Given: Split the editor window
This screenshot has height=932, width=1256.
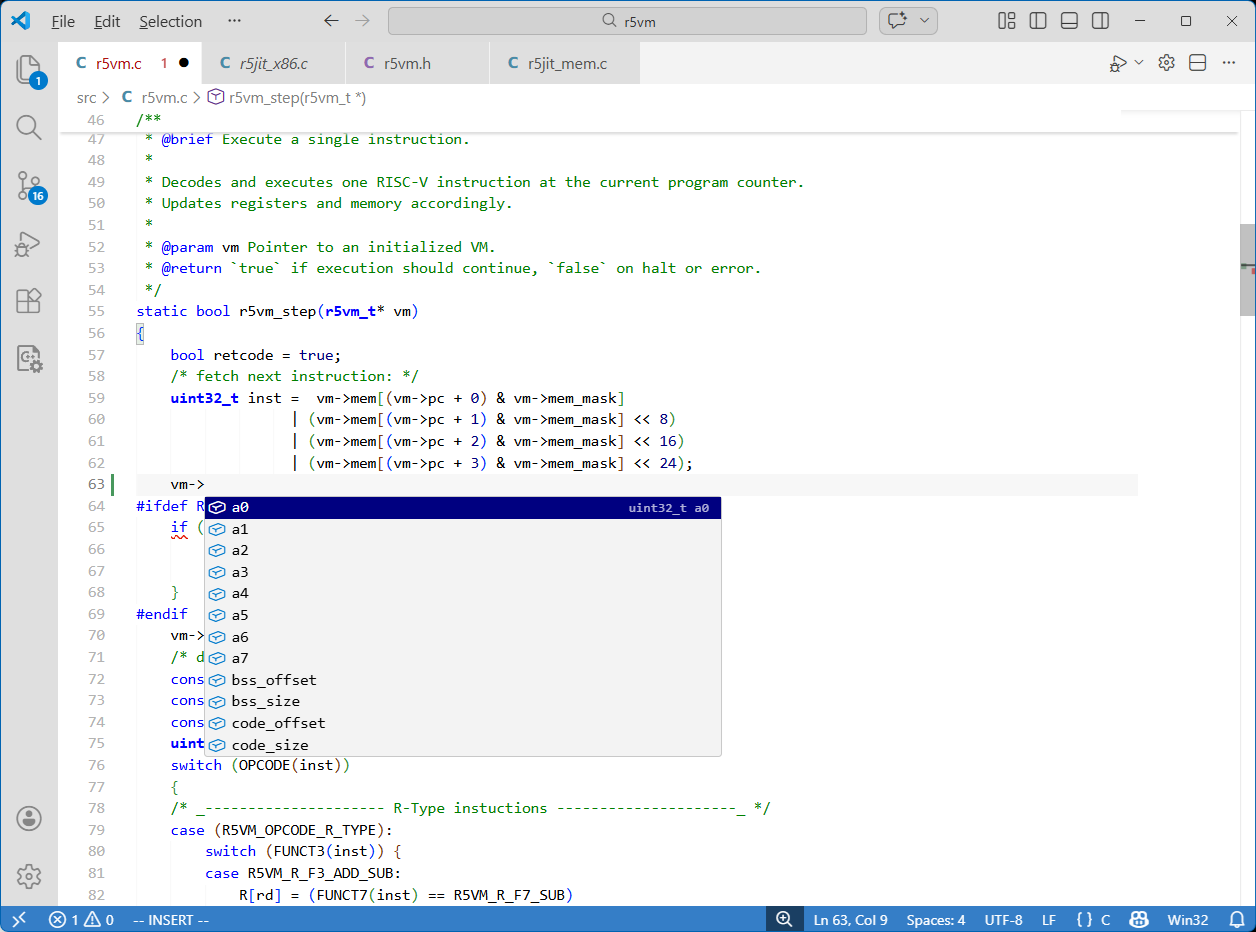Looking at the screenshot, I should [x=1197, y=62].
